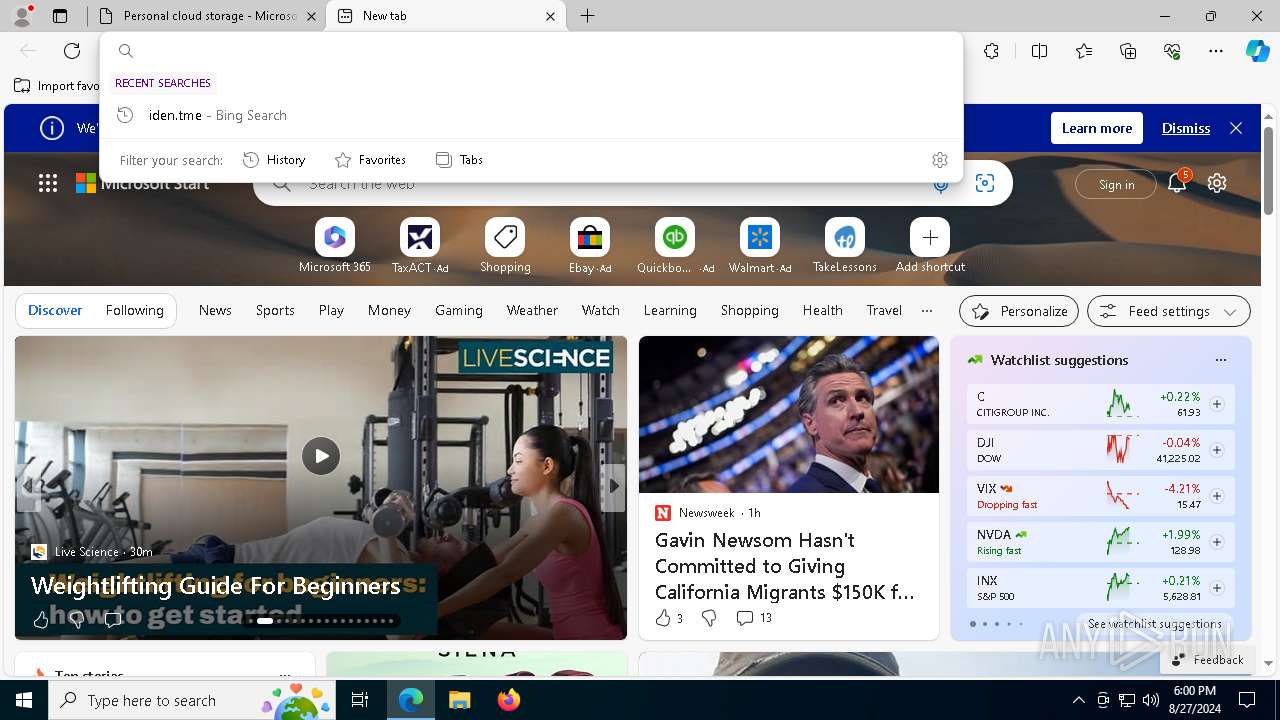Open the Windows Start menu

pyautogui.click(x=24, y=700)
